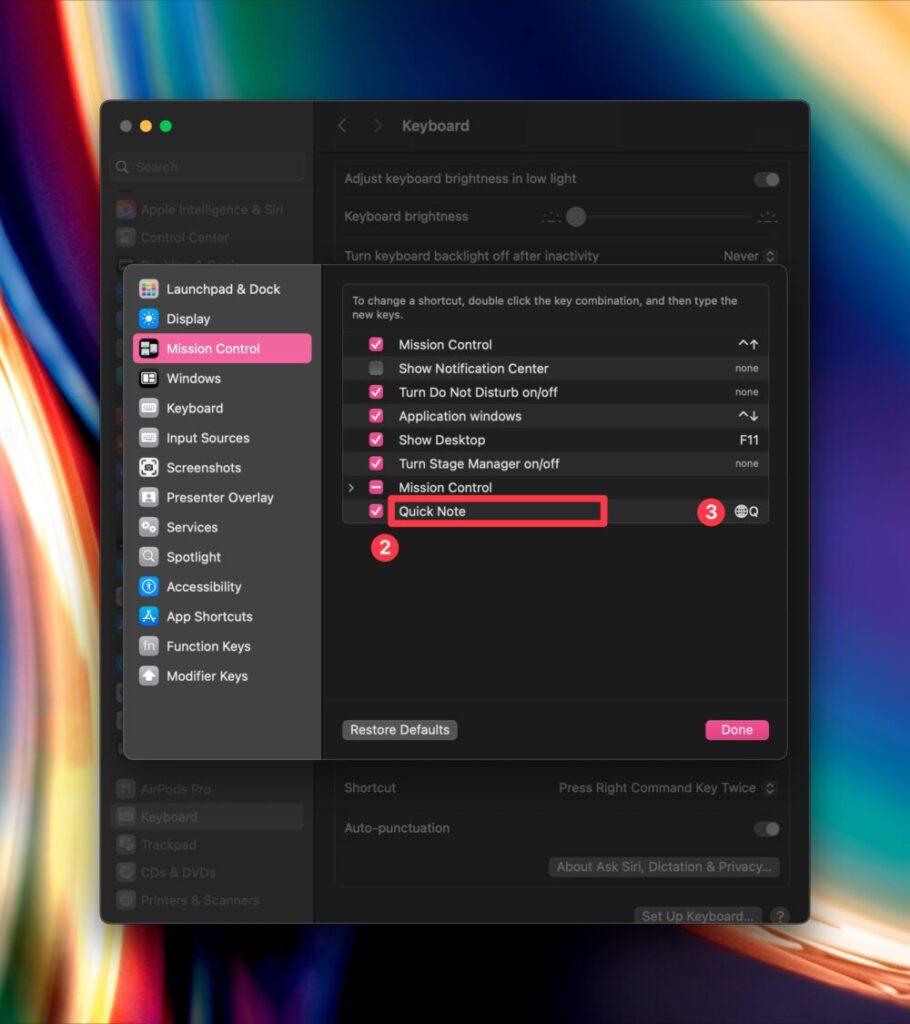The width and height of the screenshot is (910, 1024).
Task: Disable the Show Desktop shortcut checkbox
Action: 376,440
